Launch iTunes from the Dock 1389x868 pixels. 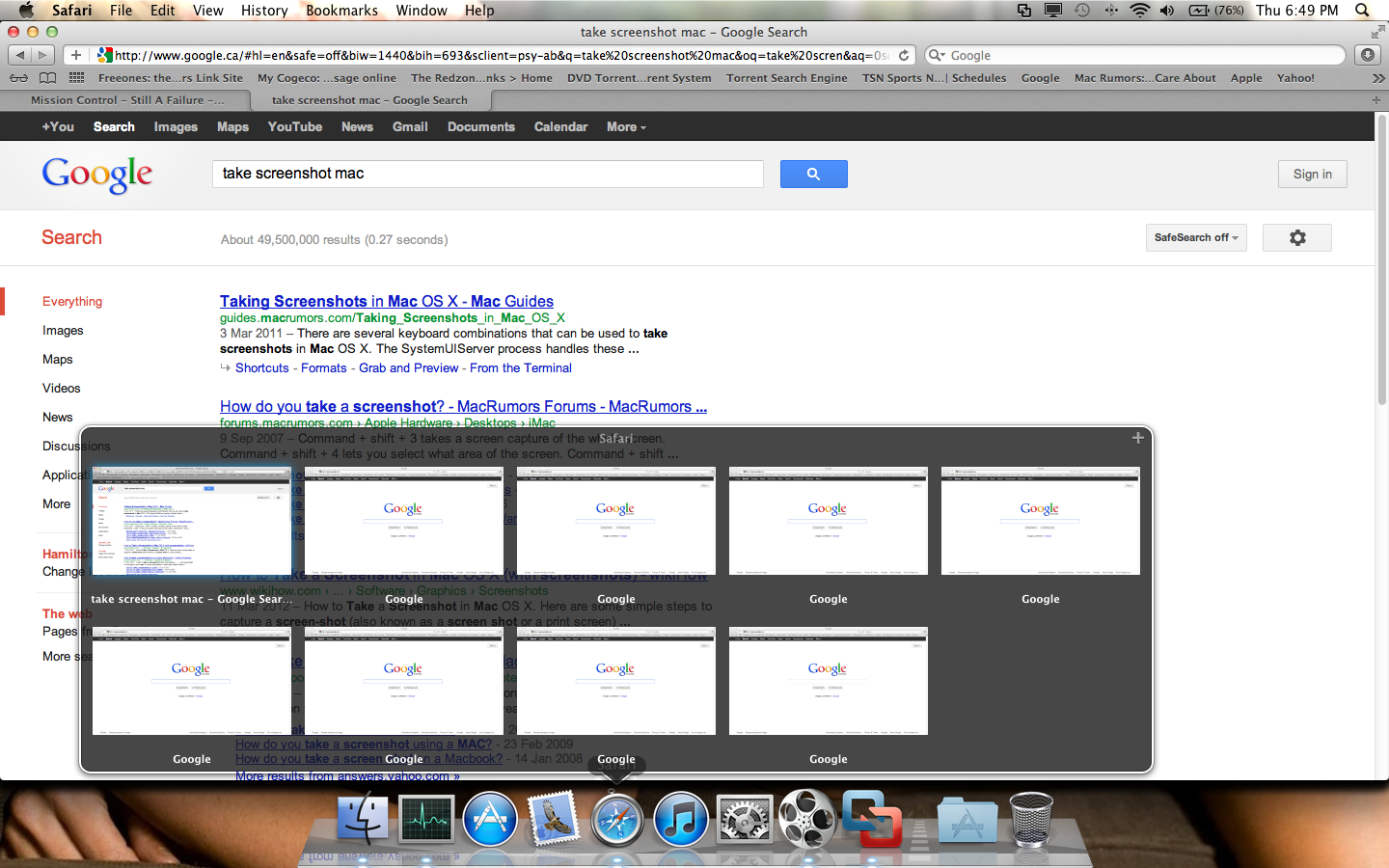point(681,819)
